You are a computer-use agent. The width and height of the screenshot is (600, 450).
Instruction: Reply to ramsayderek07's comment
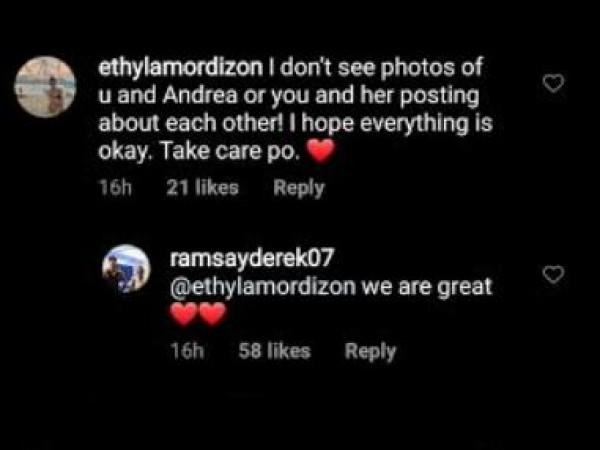tap(370, 351)
